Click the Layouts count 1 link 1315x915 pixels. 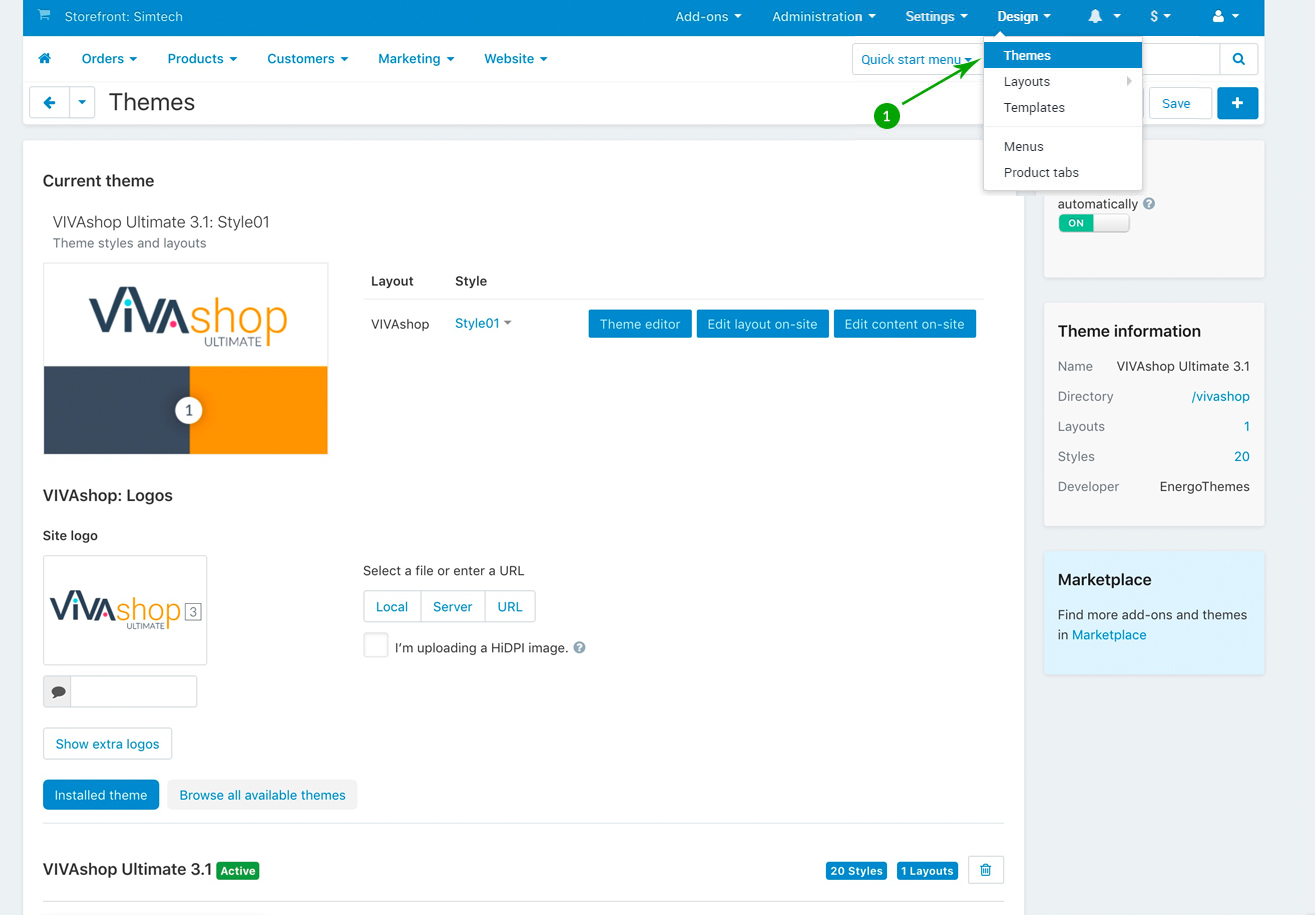click(x=1247, y=426)
